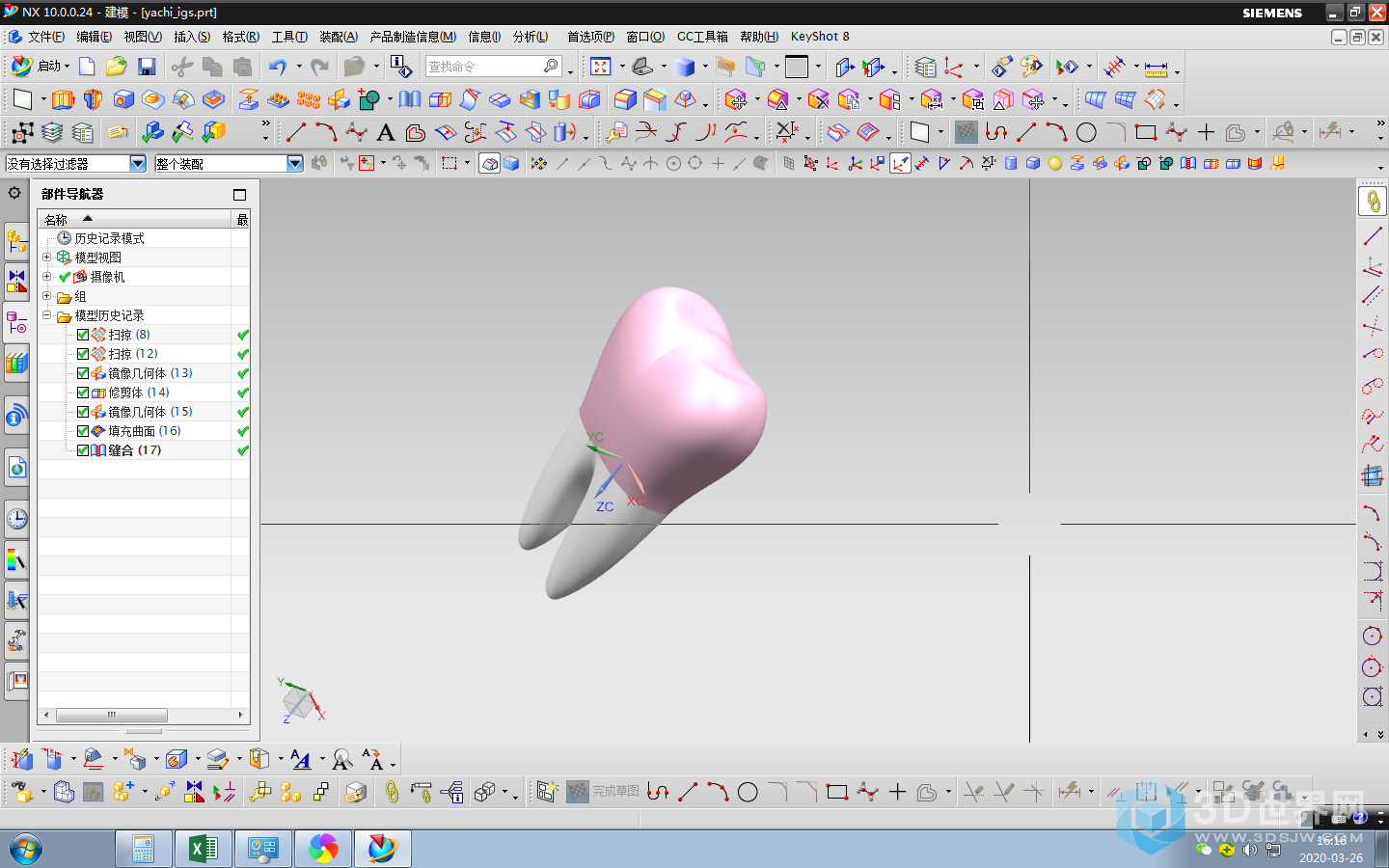1389x868 pixels.
Task: Undo the last action
Action: tap(278, 67)
